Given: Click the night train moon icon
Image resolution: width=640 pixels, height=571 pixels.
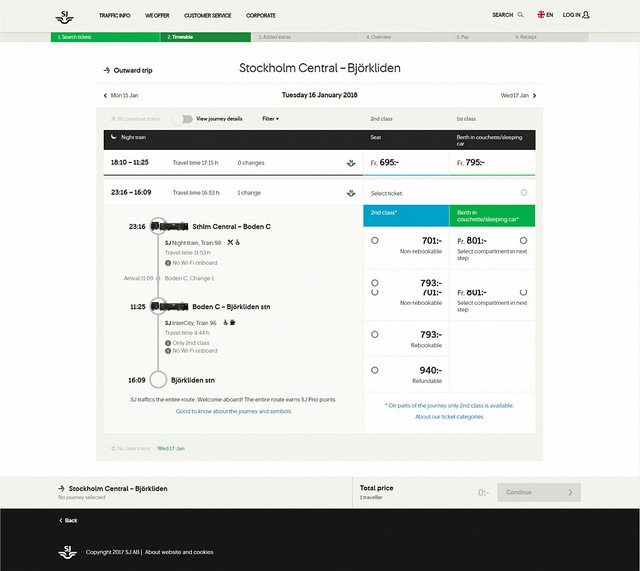Looking at the screenshot, I should (x=114, y=137).
